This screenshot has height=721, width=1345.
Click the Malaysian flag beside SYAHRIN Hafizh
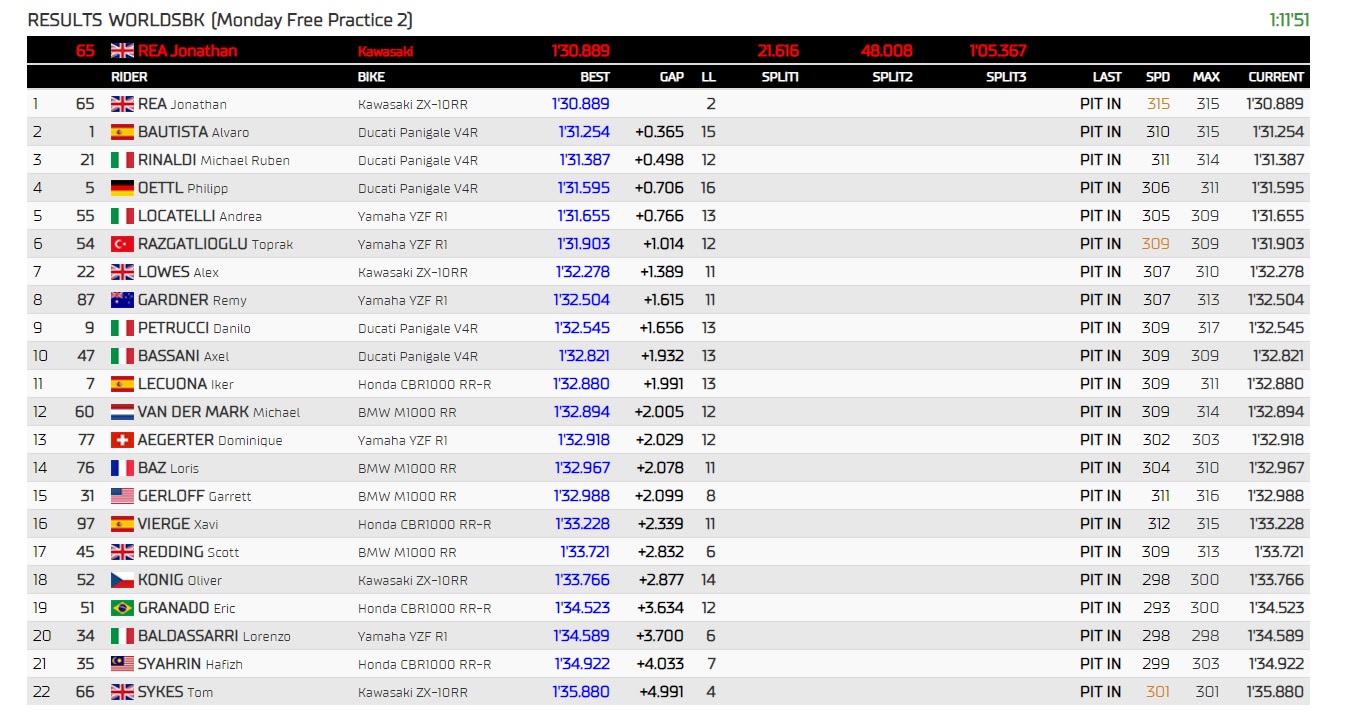pos(122,663)
